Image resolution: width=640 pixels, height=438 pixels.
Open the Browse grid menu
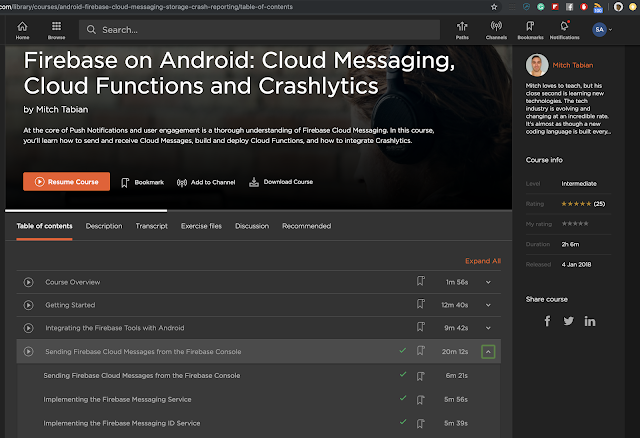56,30
